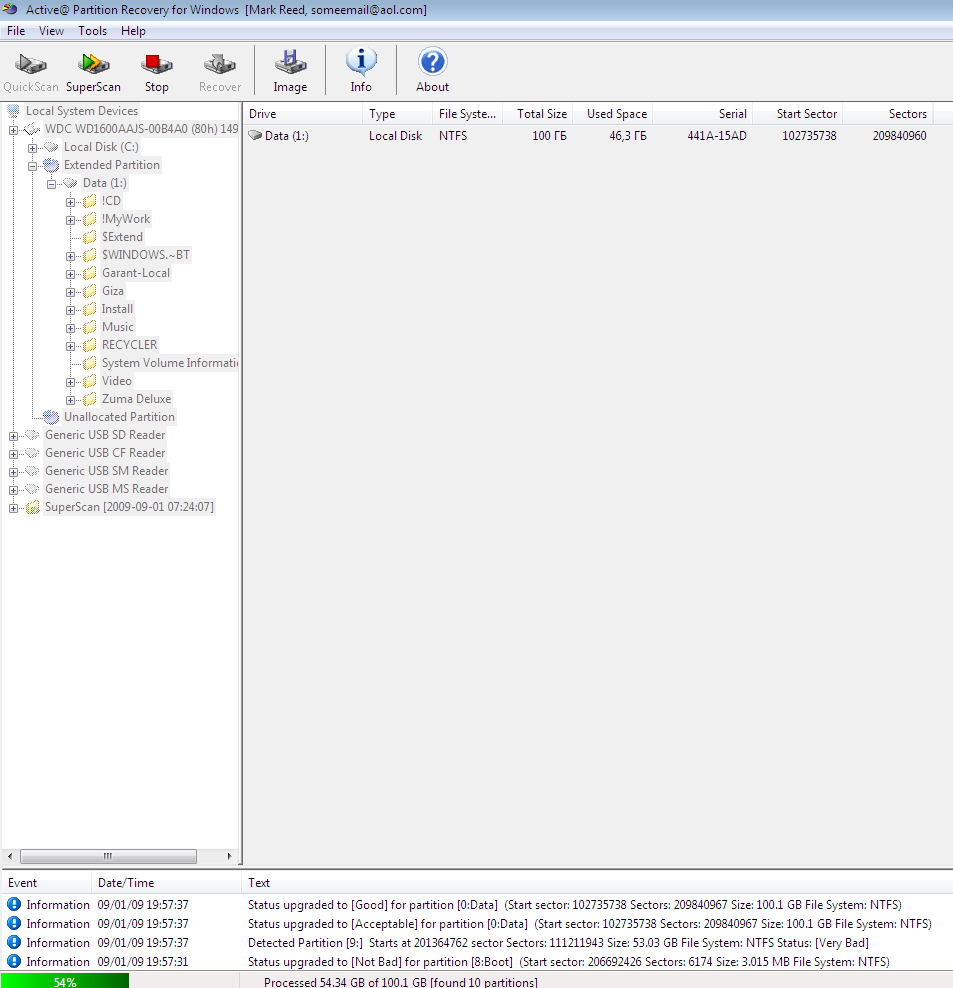The width and height of the screenshot is (953, 988).
Task: Click the Start Sector column header
Action: [x=806, y=114]
